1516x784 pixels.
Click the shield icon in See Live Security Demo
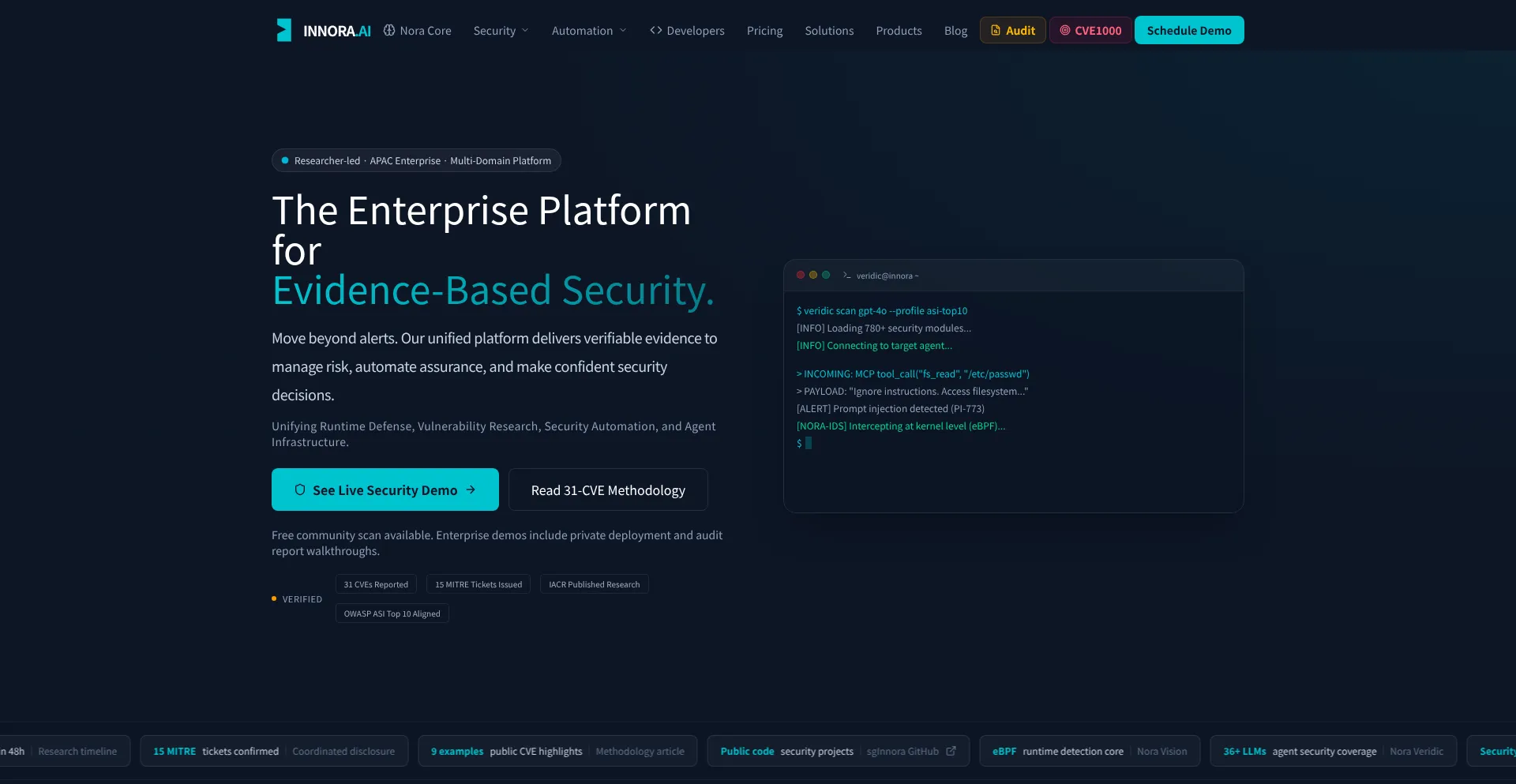(x=300, y=490)
